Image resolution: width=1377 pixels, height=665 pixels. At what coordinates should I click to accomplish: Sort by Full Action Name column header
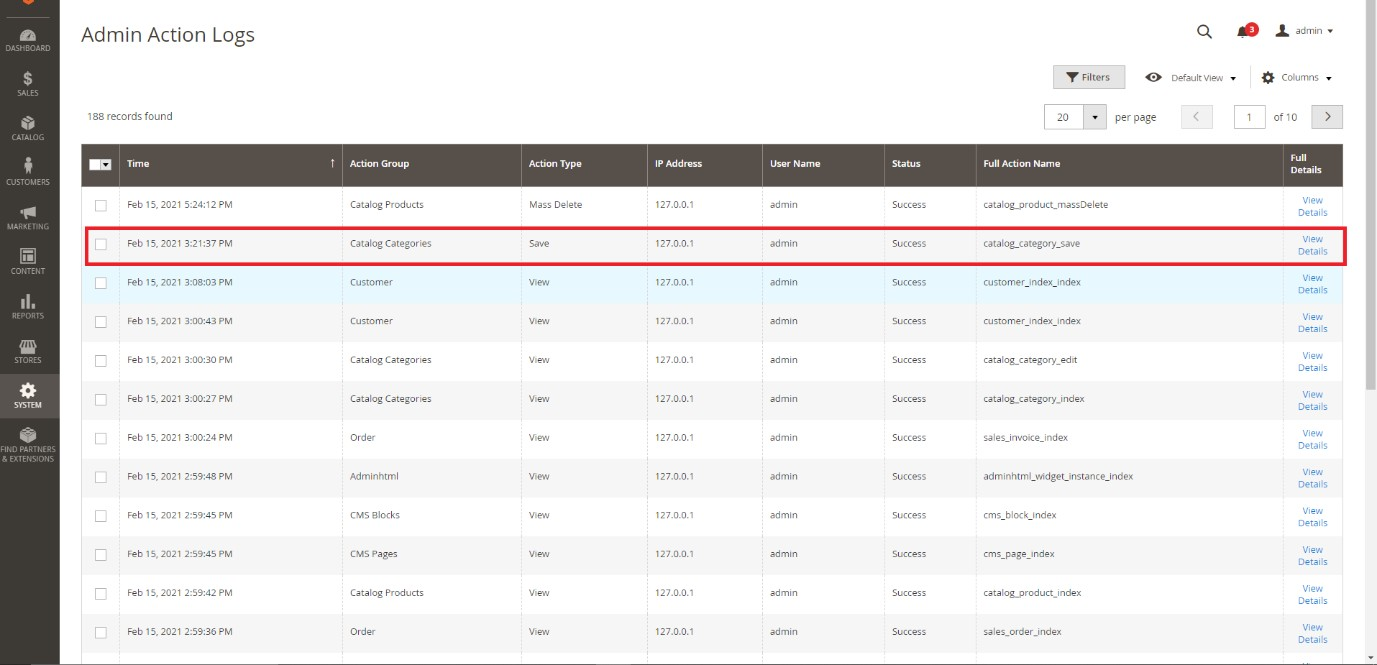[x=1129, y=164]
